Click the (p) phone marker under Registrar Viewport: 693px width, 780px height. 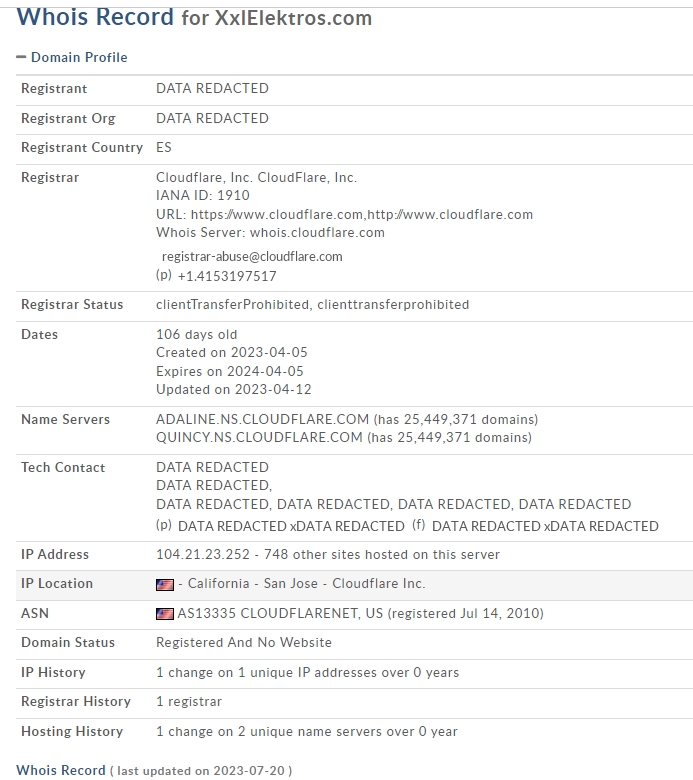pyautogui.click(x=164, y=275)
